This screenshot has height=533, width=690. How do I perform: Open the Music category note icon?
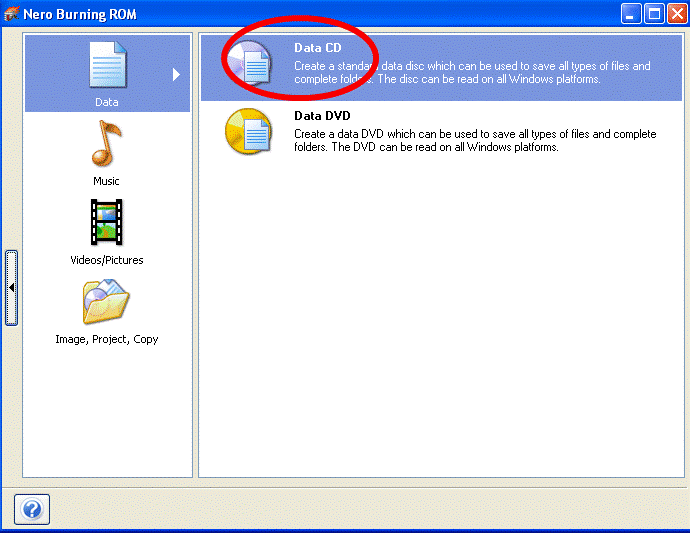(106, 143)
